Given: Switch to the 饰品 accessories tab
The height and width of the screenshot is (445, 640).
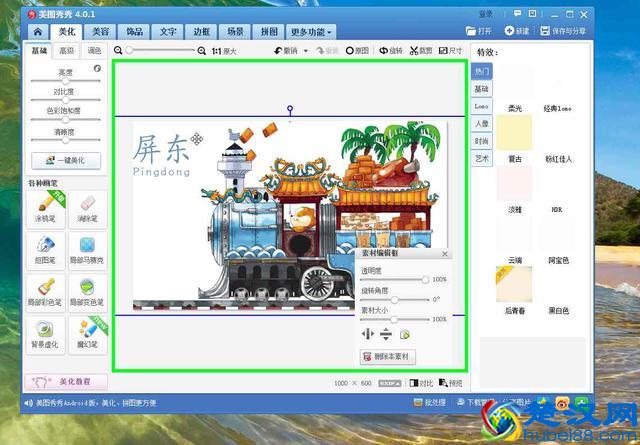Looking at the screenshot, I should [x=134, y=31].
